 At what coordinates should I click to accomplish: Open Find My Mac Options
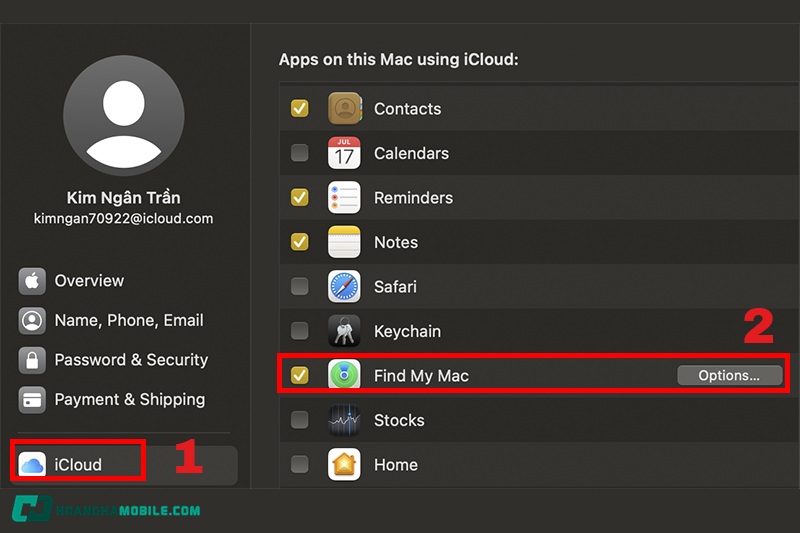pos(729,376)
